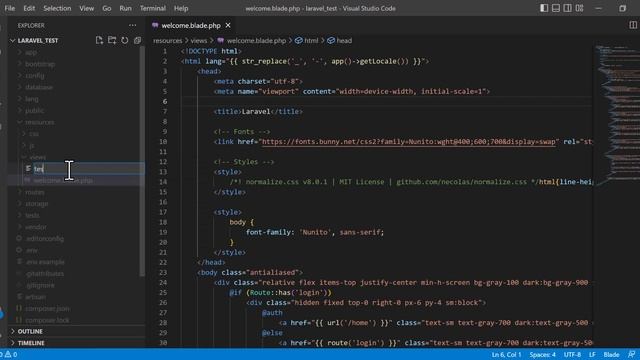Click the feedback icon in status bar

pos(631,354)
